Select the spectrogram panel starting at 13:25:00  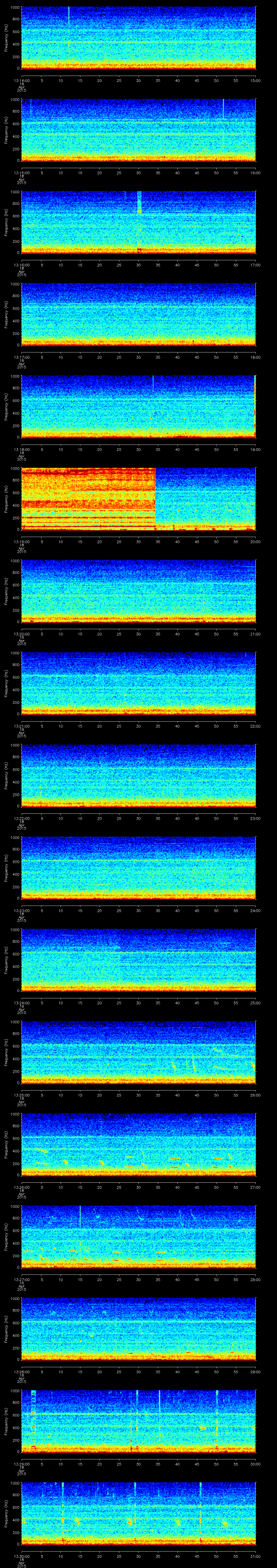click(x=138, y=1052)
